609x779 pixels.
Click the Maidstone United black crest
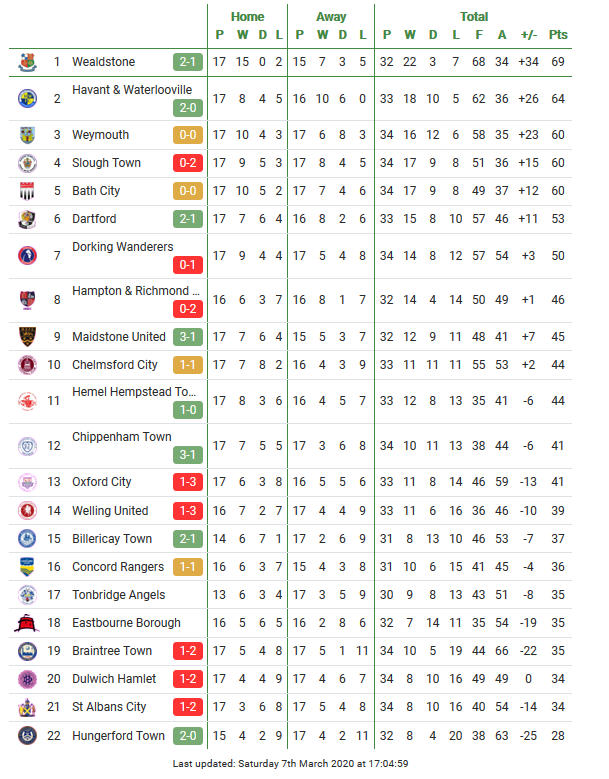coord(27,336)
